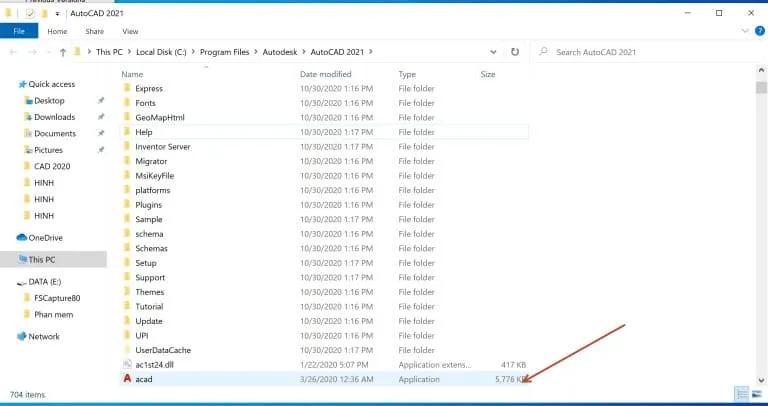
Task: Click the Update folder name
Action: click(148, 321)
